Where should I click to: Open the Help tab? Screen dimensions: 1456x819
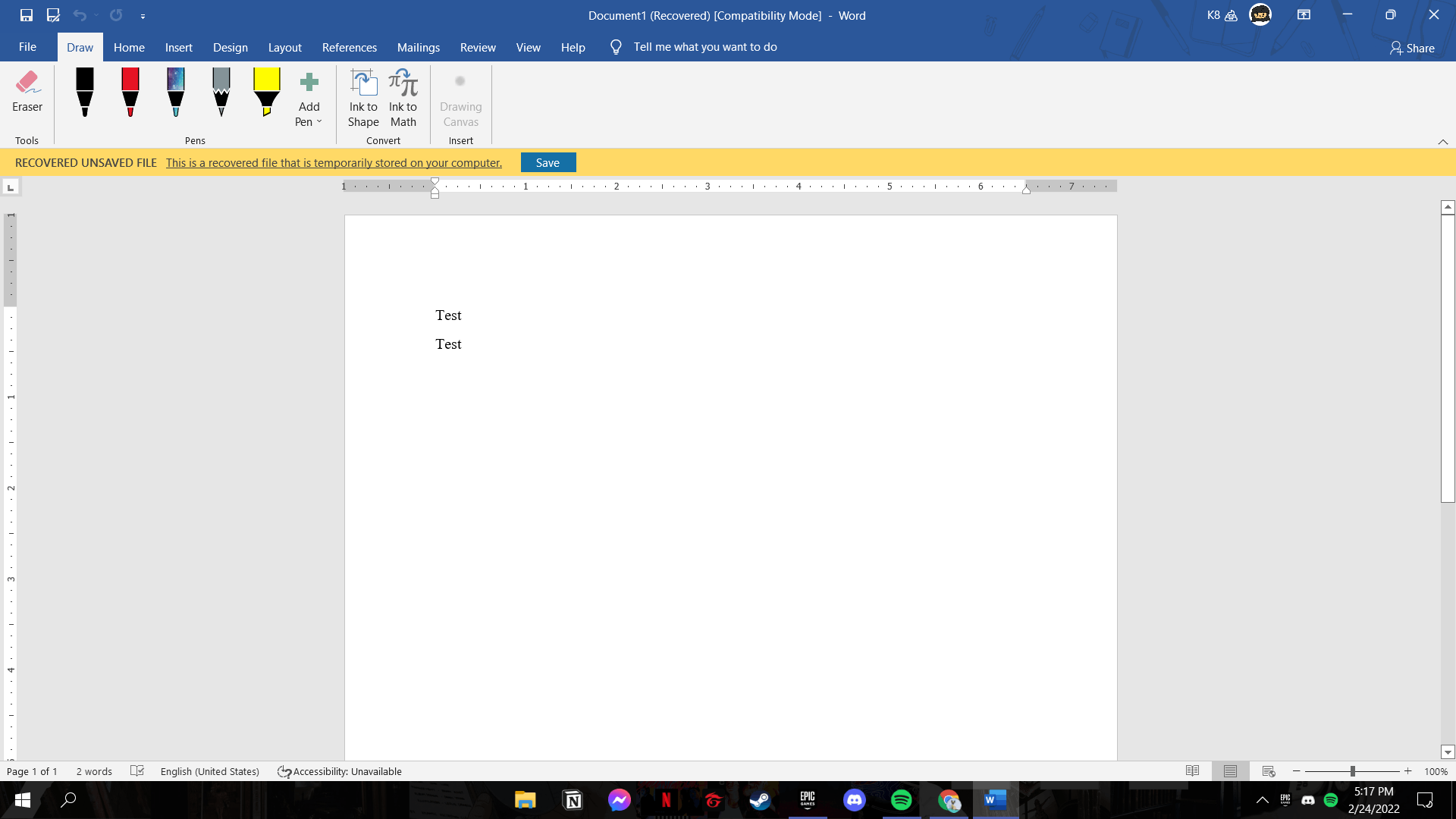click(x=573, y=47)
